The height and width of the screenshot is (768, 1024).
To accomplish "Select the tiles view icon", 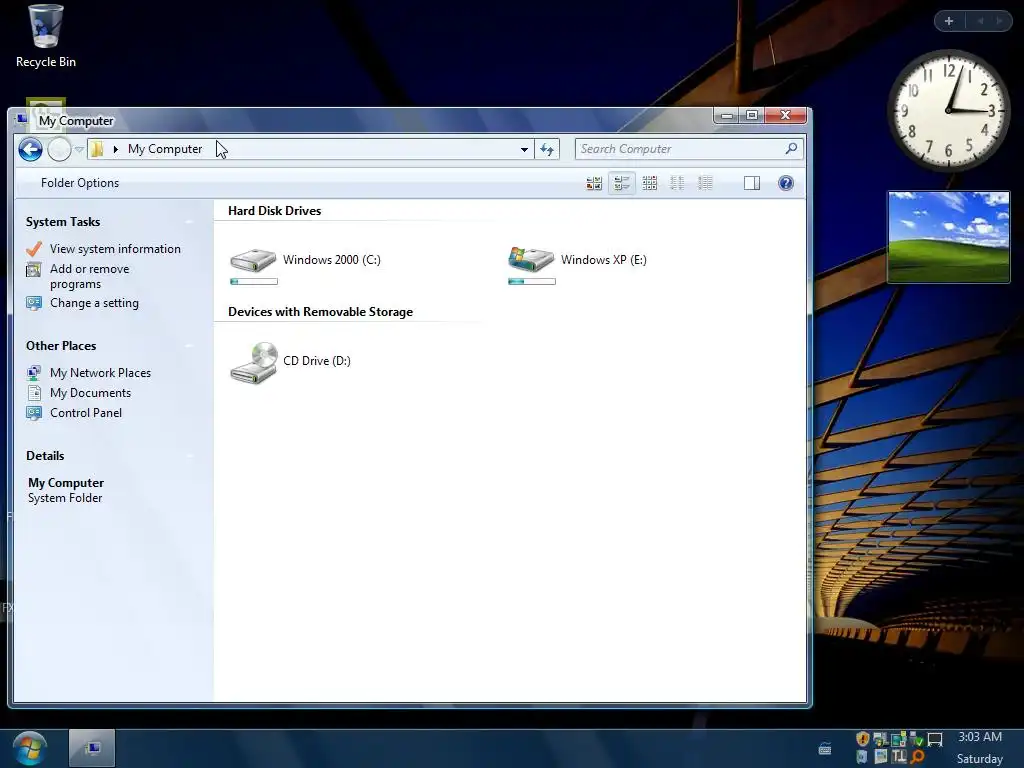I will coord(622,184).
